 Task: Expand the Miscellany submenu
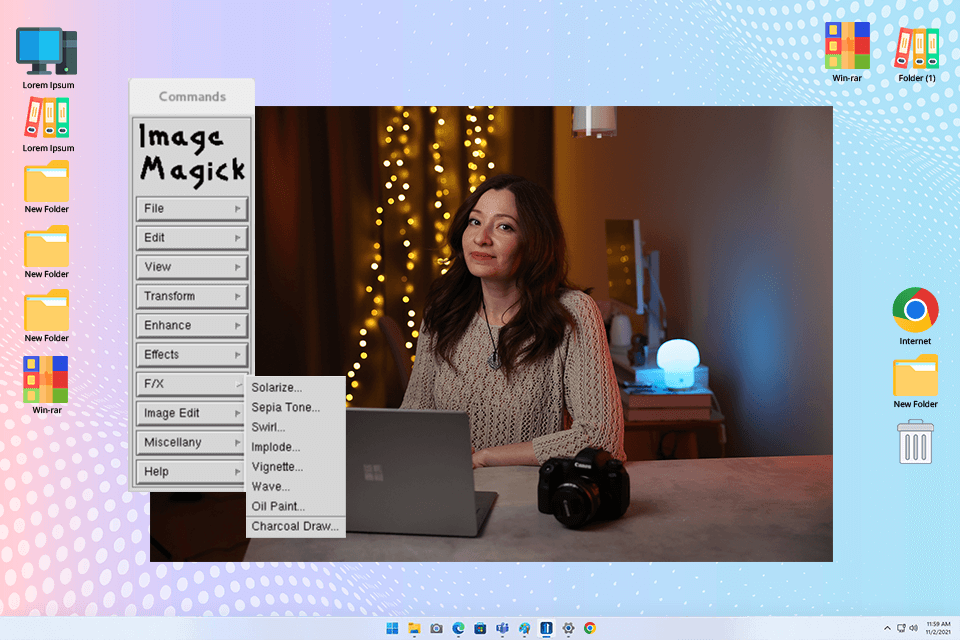point(192,442)
